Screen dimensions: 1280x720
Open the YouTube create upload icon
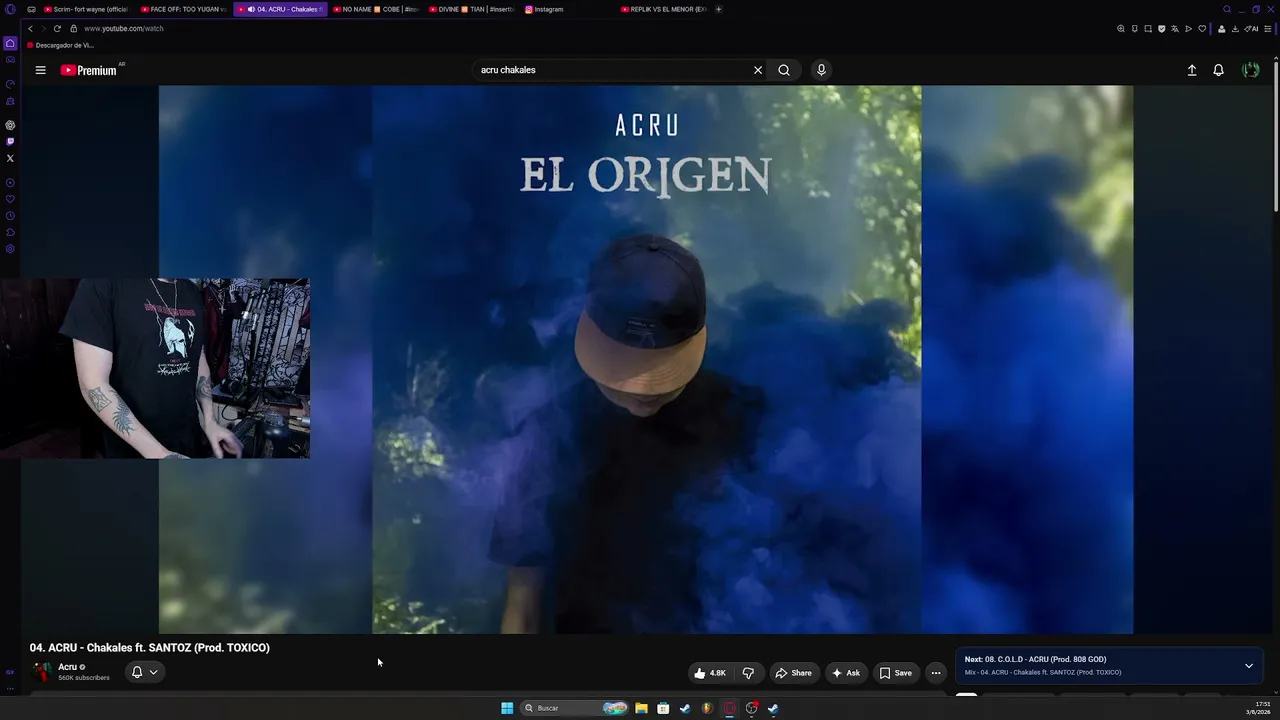(x=1192, y=70)
